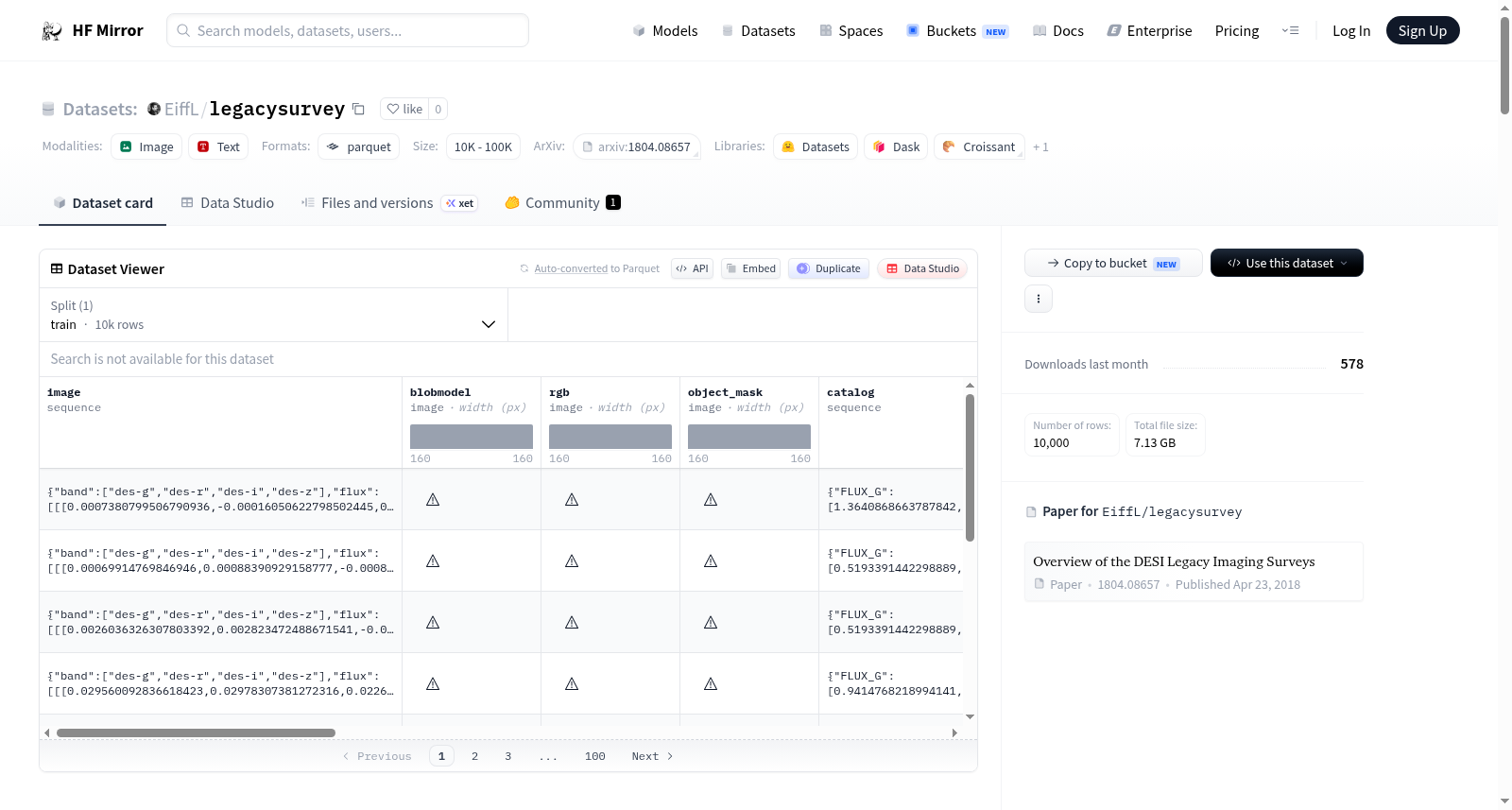The height and width of the screenshot is (810, 1512).
Task: Open the Use this dataset dropdown
Action: 1287,263
